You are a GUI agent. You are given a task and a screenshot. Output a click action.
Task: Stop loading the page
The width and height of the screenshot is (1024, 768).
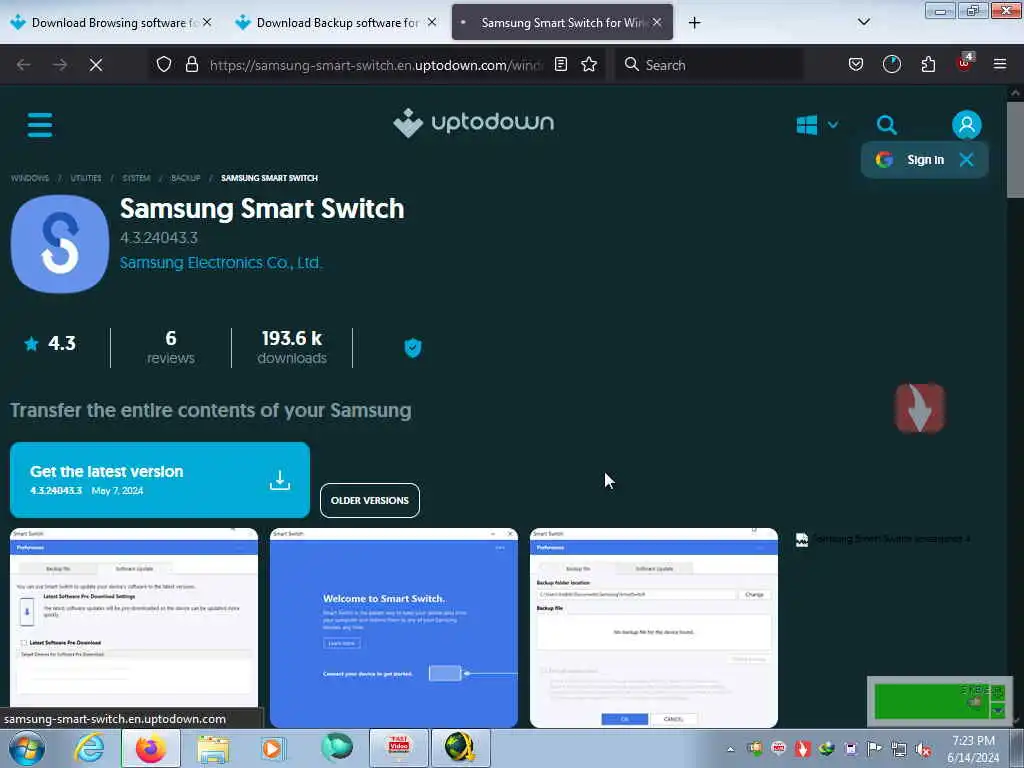96,65
